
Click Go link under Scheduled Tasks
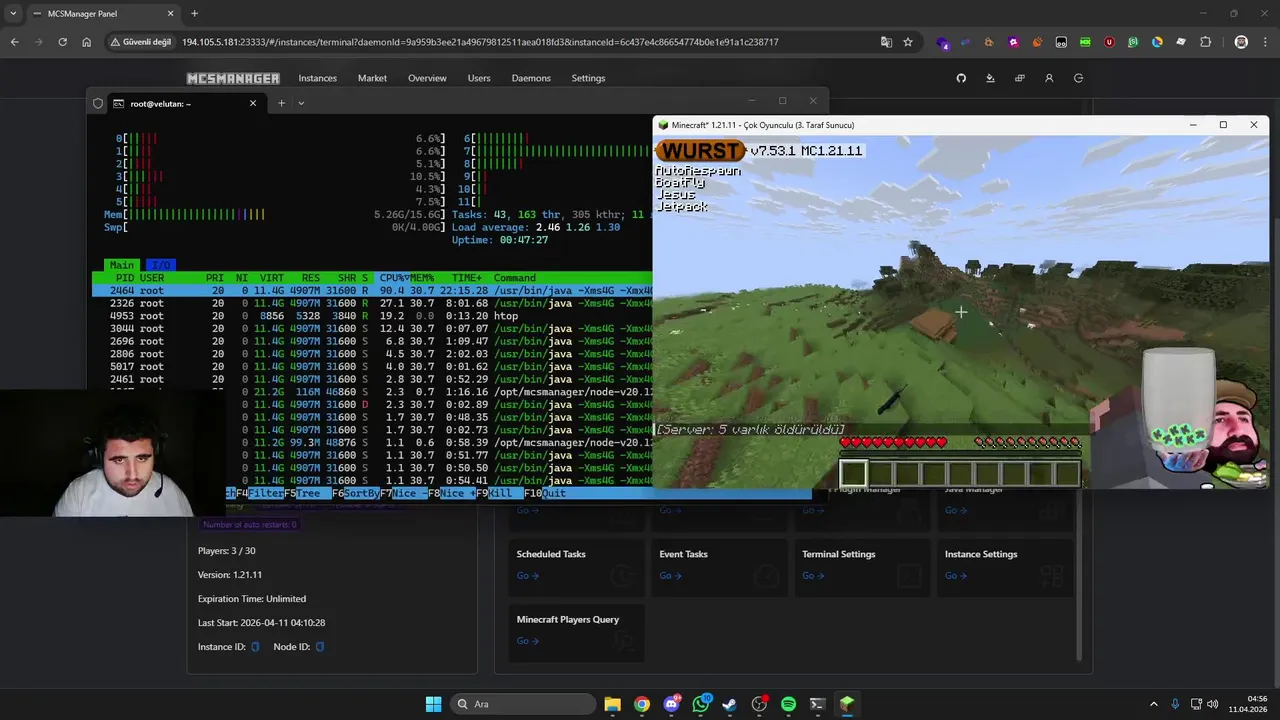click(x=527, y=576)
